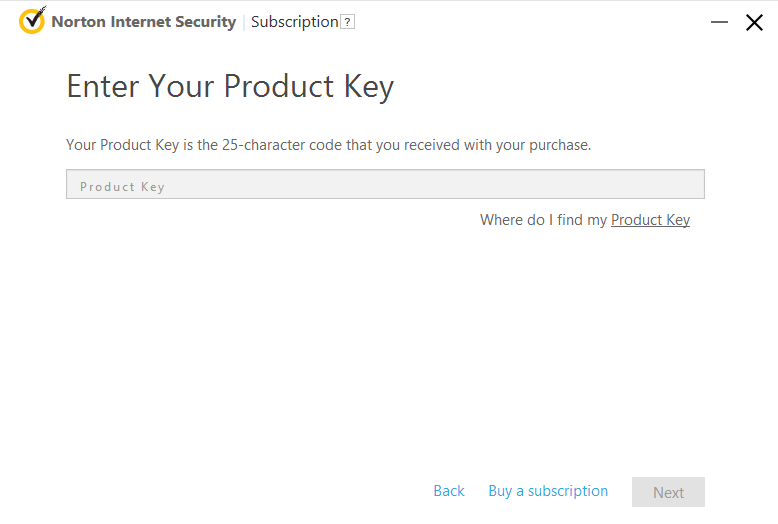Dismiss the dialog with the X icon
This screenshot has height=524, width=778.
click(754, 22)
